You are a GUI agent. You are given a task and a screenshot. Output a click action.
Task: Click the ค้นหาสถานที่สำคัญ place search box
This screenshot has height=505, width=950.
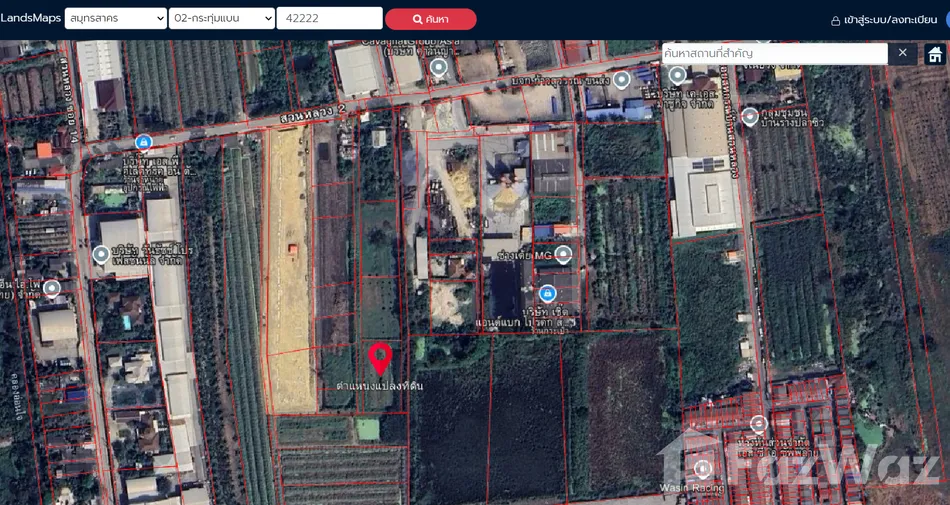(x=774, y=53)
